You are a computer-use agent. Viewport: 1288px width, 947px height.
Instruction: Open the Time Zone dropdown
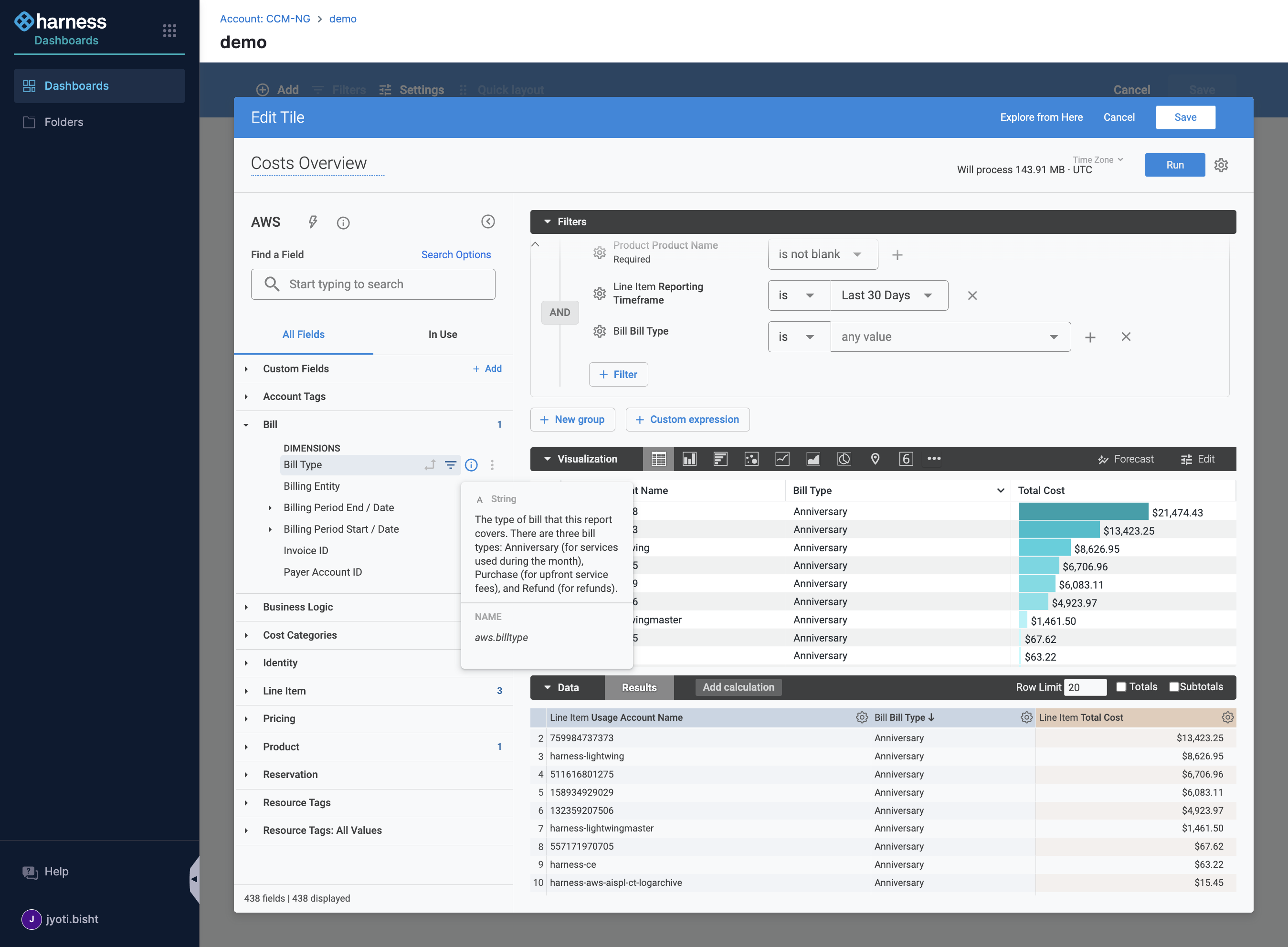[1098, 160]
